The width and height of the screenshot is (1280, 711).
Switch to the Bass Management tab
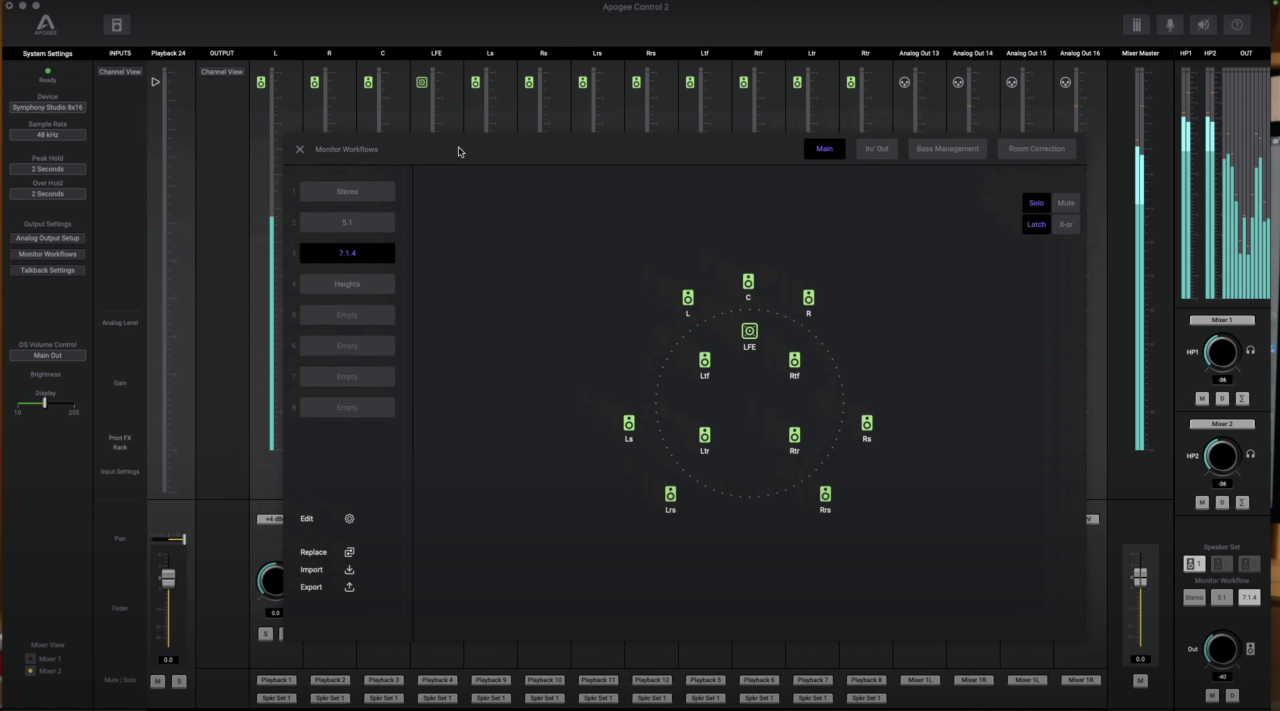pos(947,149)
